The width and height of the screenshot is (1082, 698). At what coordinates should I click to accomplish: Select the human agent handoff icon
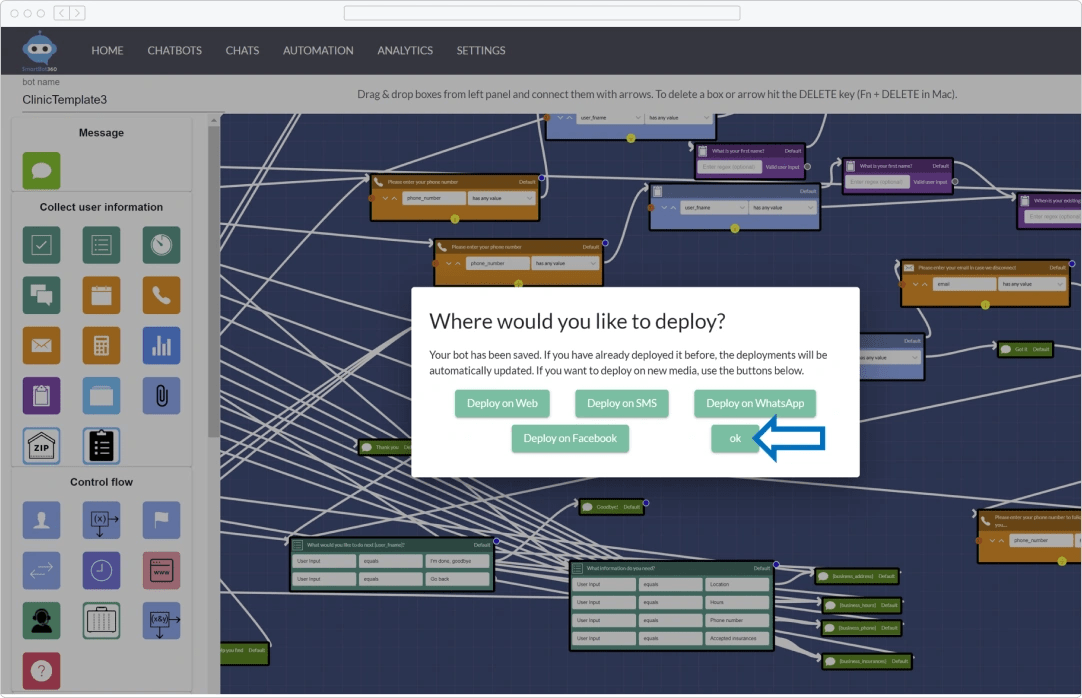[x=41, y=620]
